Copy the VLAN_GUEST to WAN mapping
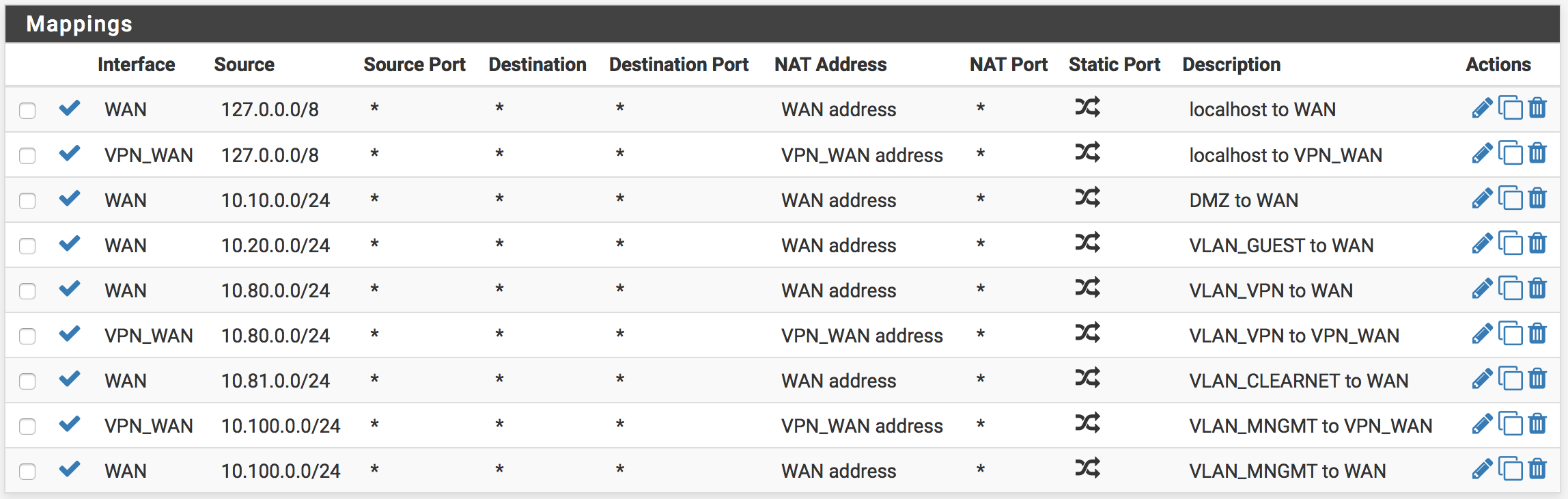Image resolution: width=1568 pixels, height=499 pixels. [x=1511, y=244]
